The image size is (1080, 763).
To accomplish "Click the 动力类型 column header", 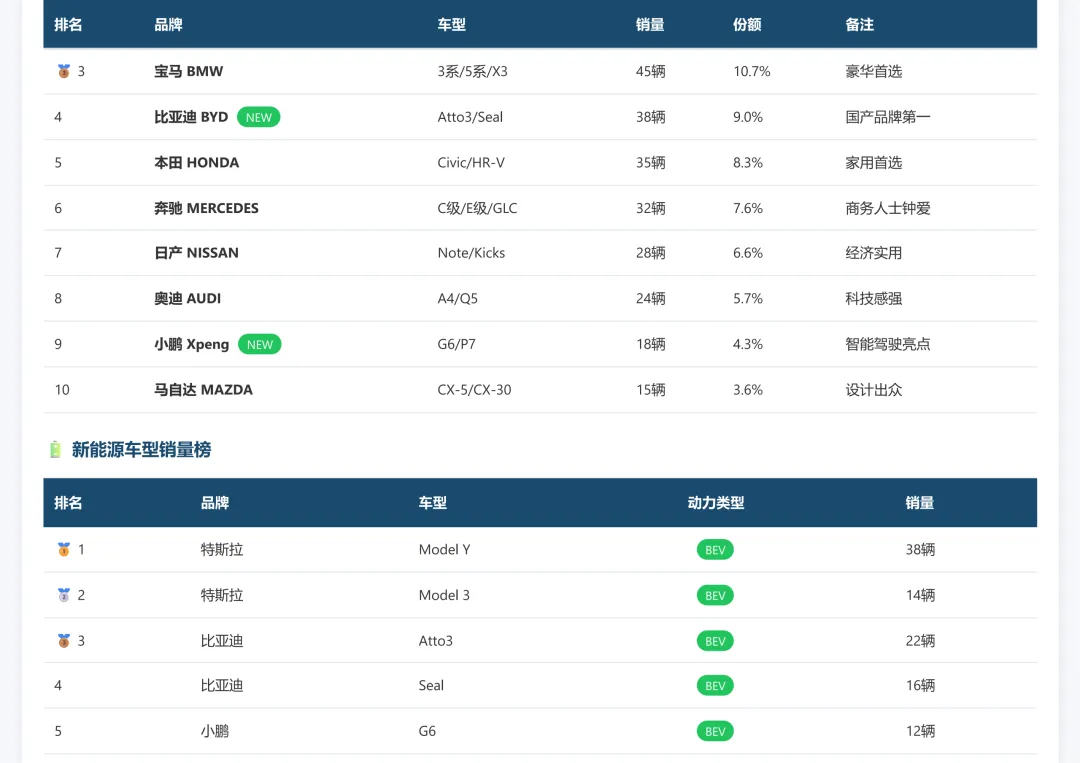I will [716, 503].
